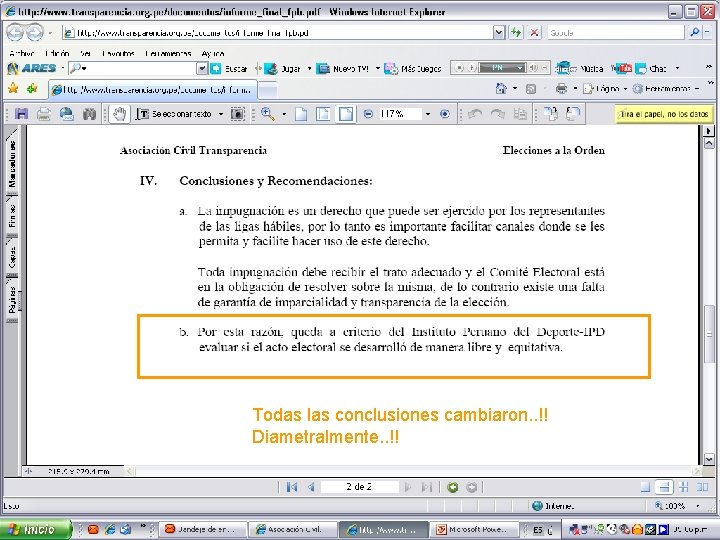The width and height of the screenshot is (720, 540).
Task: Open the Ver menu
Action: tap(85, 53)
